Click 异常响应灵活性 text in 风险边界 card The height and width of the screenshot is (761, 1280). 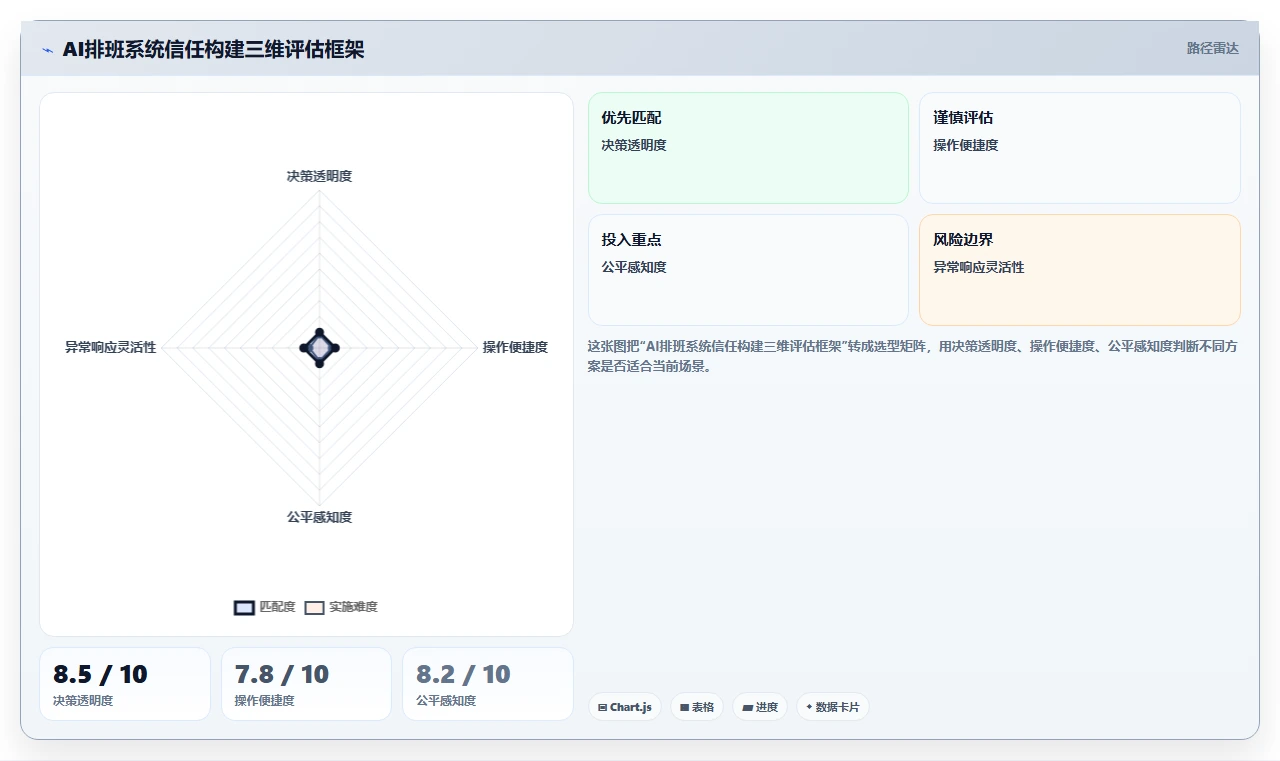(979, 267)
